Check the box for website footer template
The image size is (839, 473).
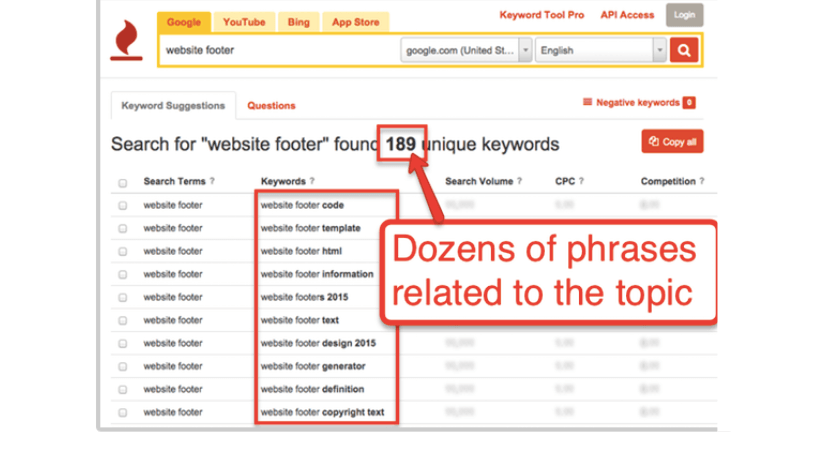(123, 228)
